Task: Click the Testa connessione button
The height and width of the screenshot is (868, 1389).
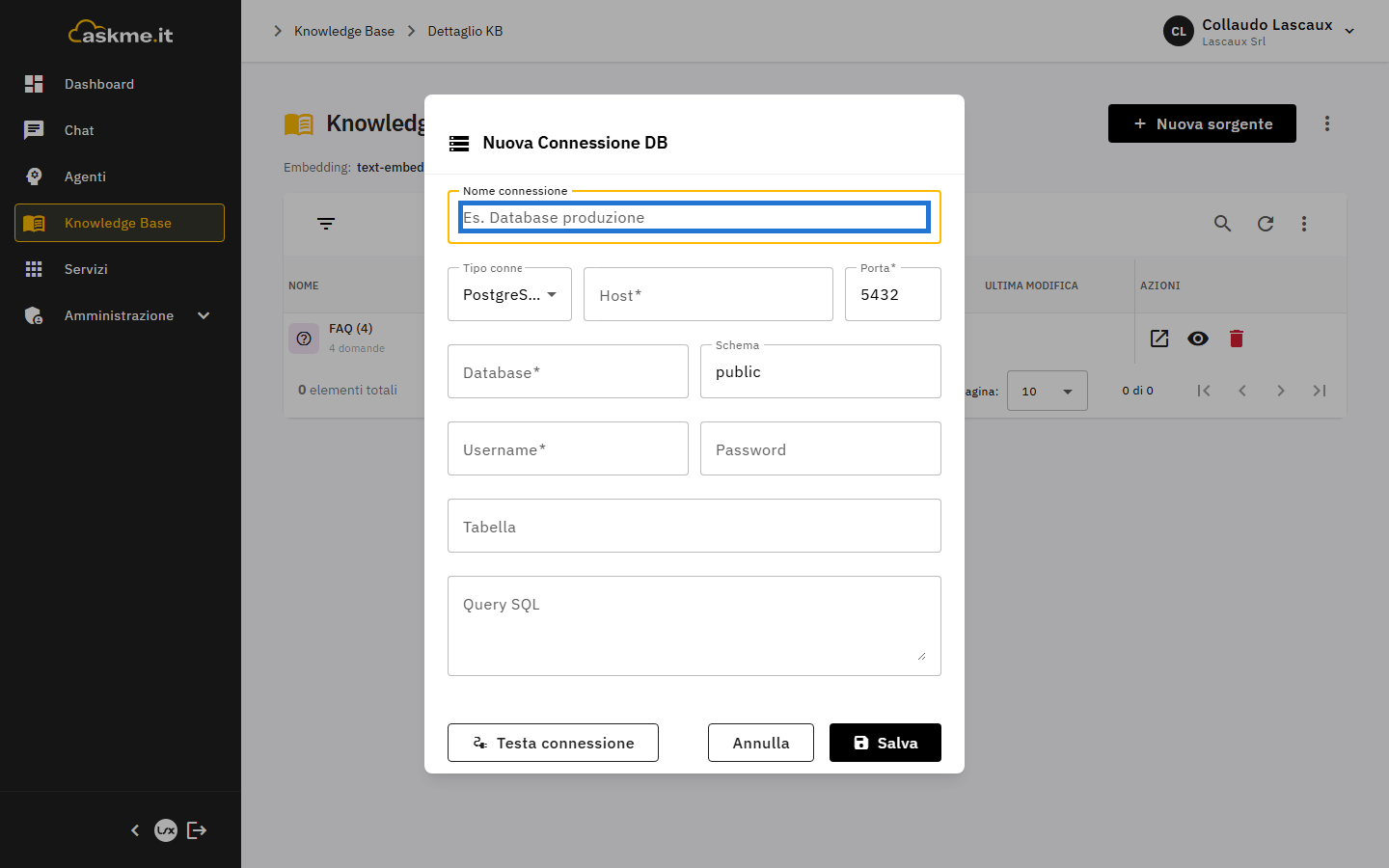Action: [553, 743]
